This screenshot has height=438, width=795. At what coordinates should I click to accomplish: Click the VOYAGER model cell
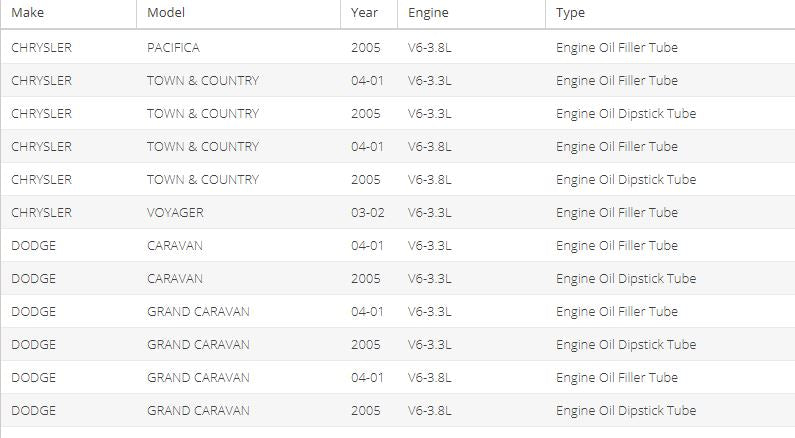175,212
